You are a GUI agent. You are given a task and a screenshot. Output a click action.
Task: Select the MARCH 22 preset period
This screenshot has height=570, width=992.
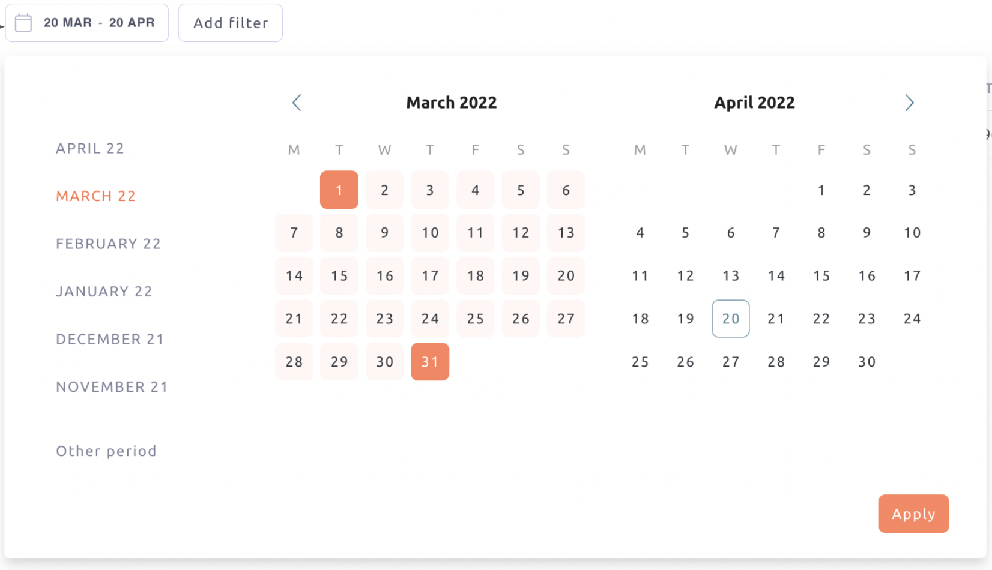96,196
